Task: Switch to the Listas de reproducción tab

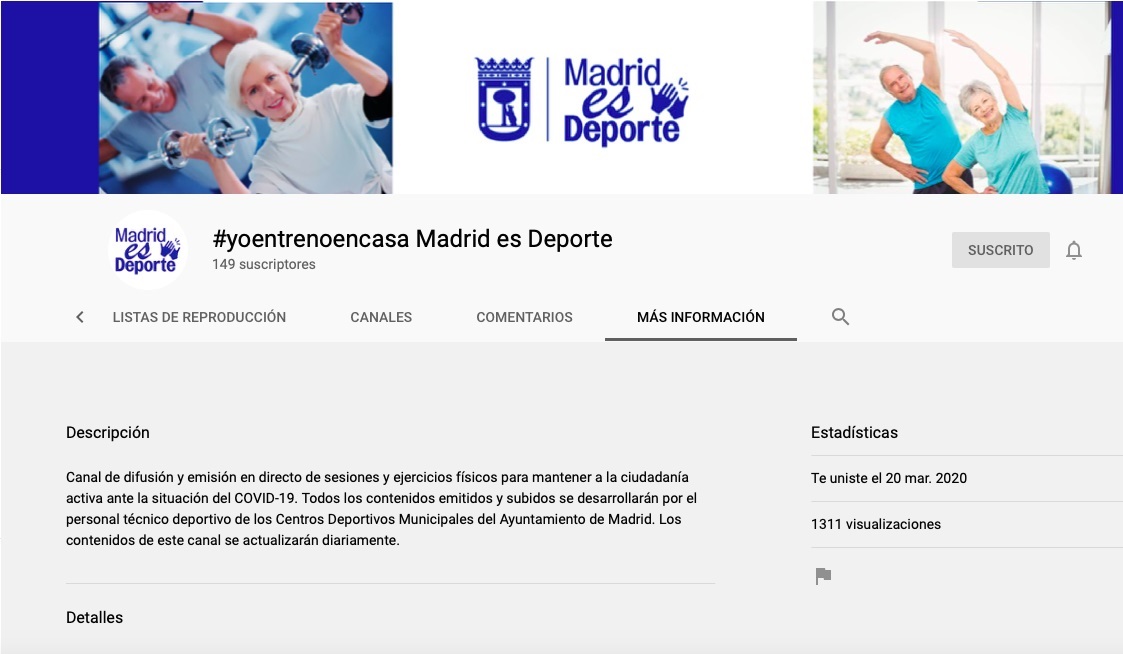Action: pos(199,317)
